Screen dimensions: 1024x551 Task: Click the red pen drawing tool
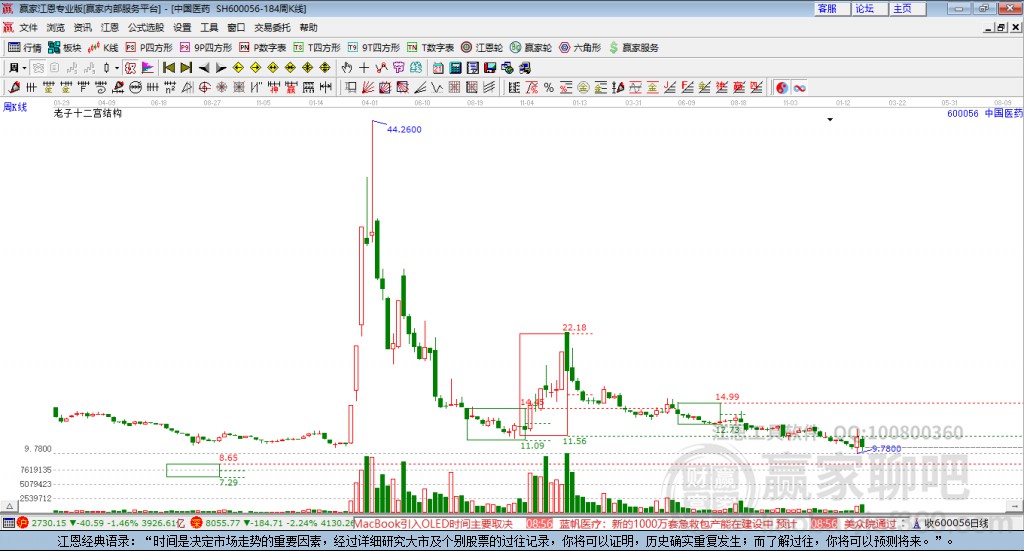(14, 87)
